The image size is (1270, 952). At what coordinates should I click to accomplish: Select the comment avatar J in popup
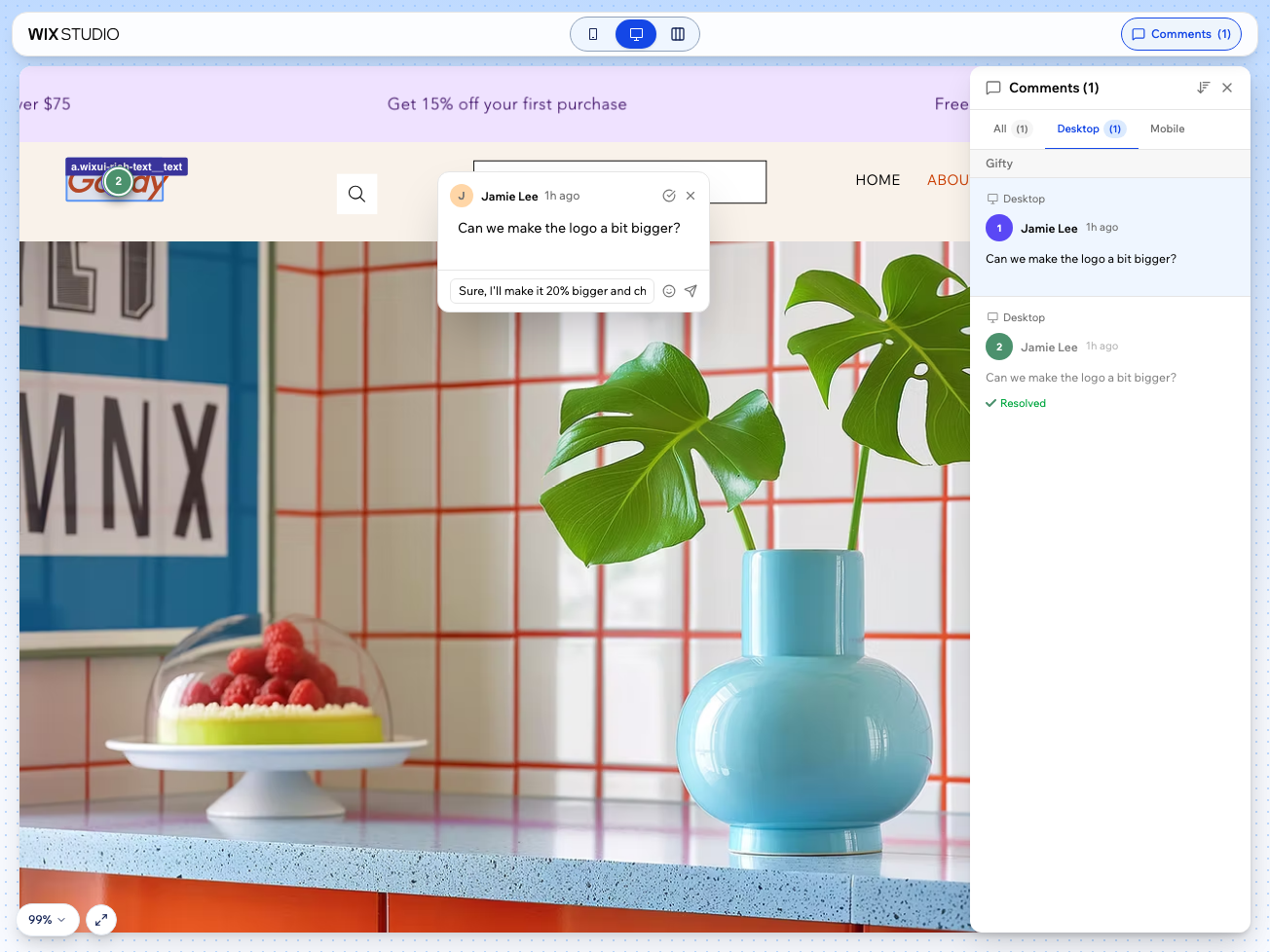(462, 196)
